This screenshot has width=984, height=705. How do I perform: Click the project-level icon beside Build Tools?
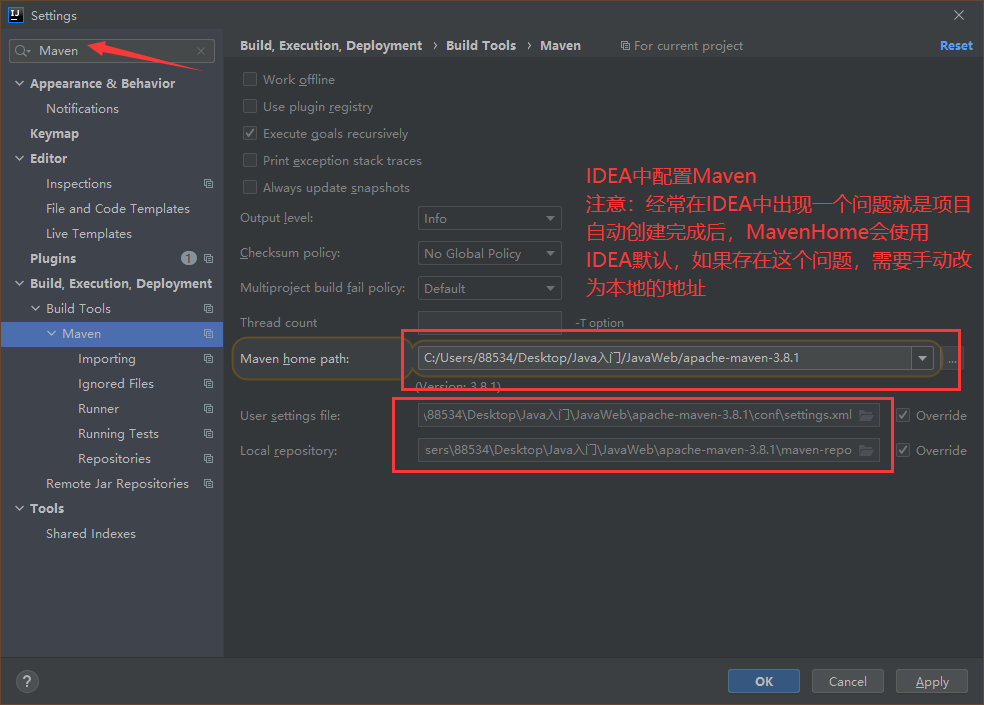(208, 308)
